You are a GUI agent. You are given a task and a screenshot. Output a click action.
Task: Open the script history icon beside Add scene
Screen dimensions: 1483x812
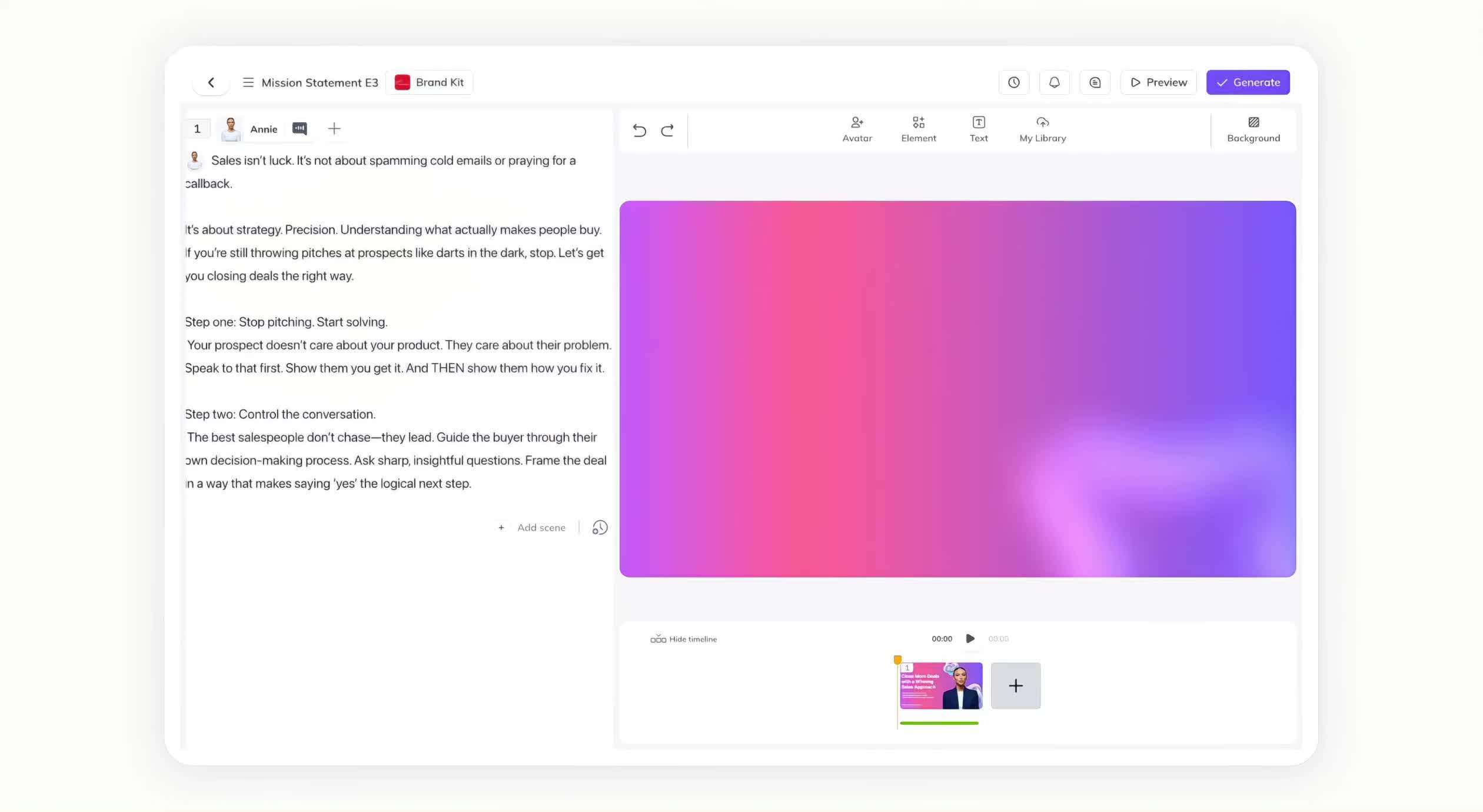(600, 527)
